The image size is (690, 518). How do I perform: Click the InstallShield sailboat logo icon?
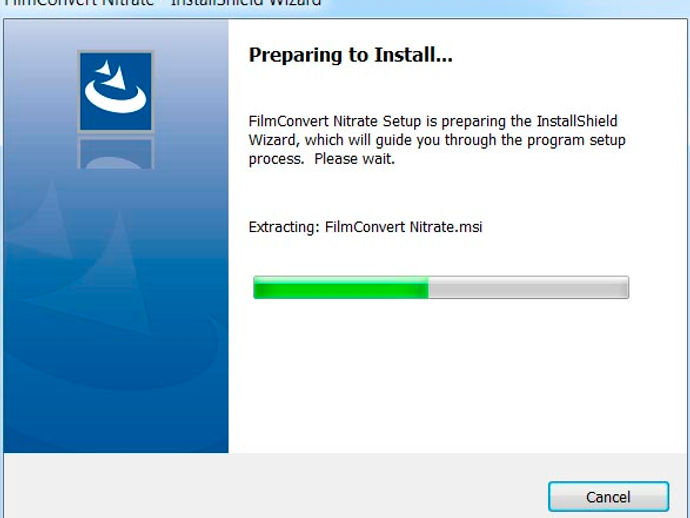coord(116,91)
